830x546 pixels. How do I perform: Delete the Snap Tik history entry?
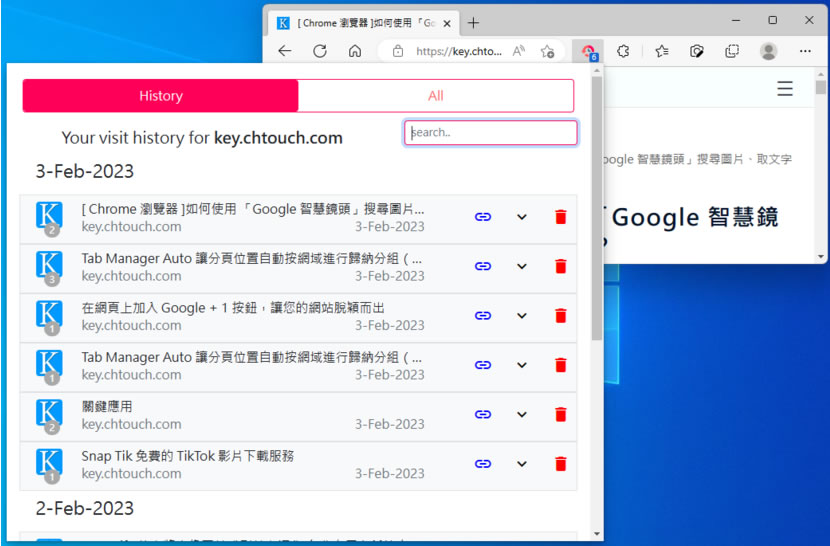560,464
